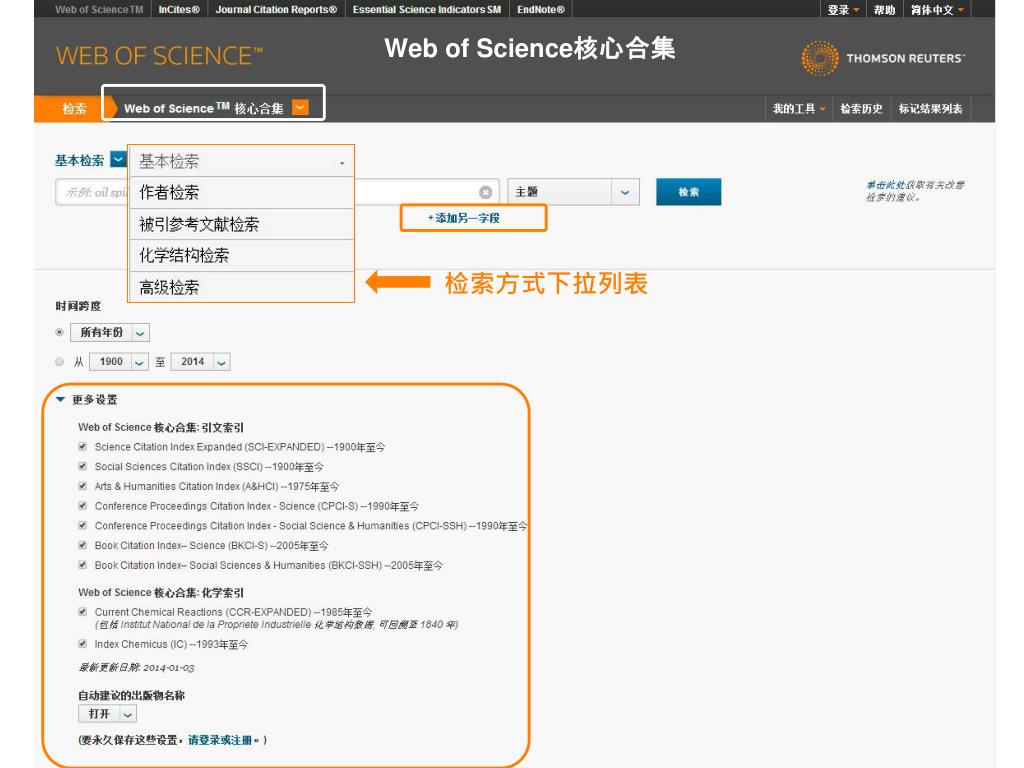The width and height of the screenshot is (1024, 768).
Task: Collapse the 更多设置 section
Action: point(61,400)
